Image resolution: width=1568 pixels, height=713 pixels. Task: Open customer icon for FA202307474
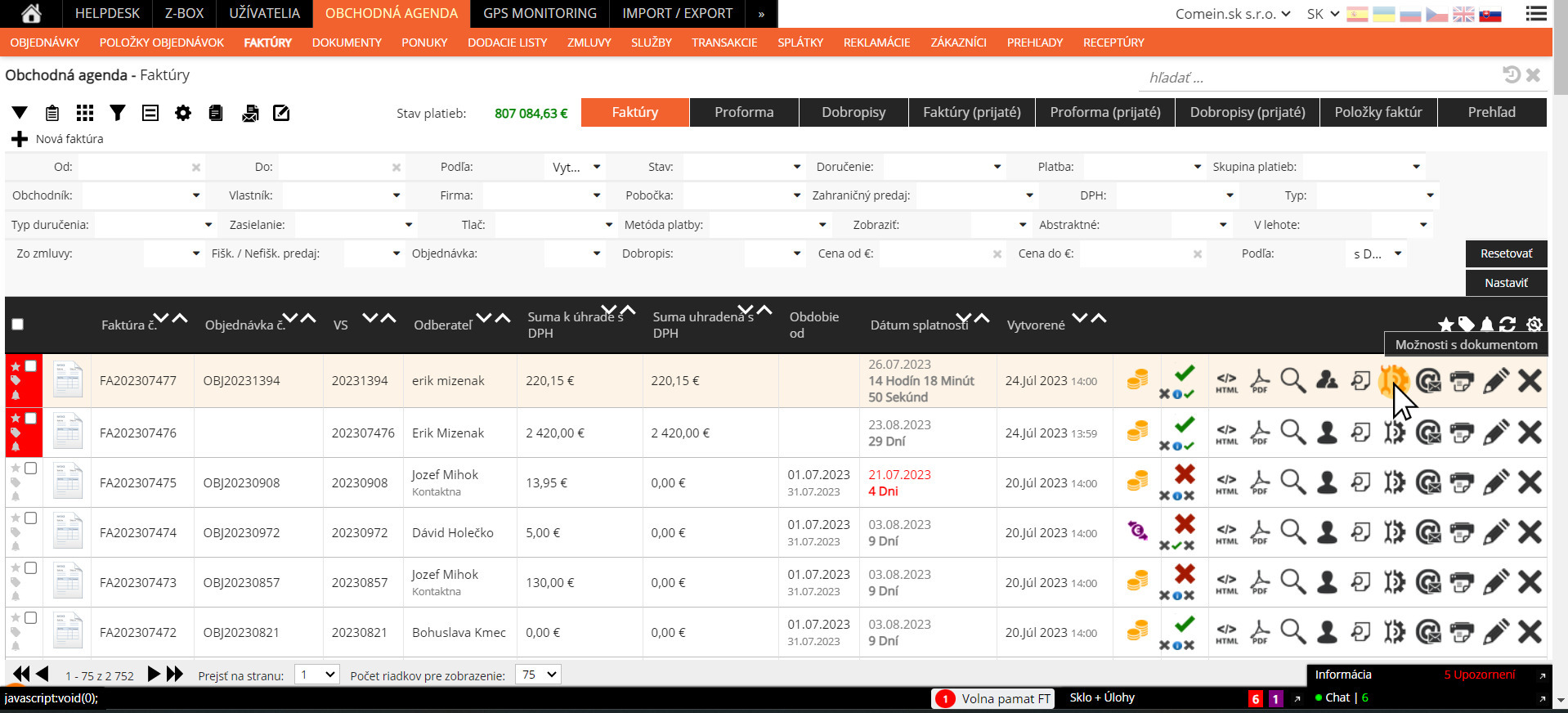[x=1327, y=532]
